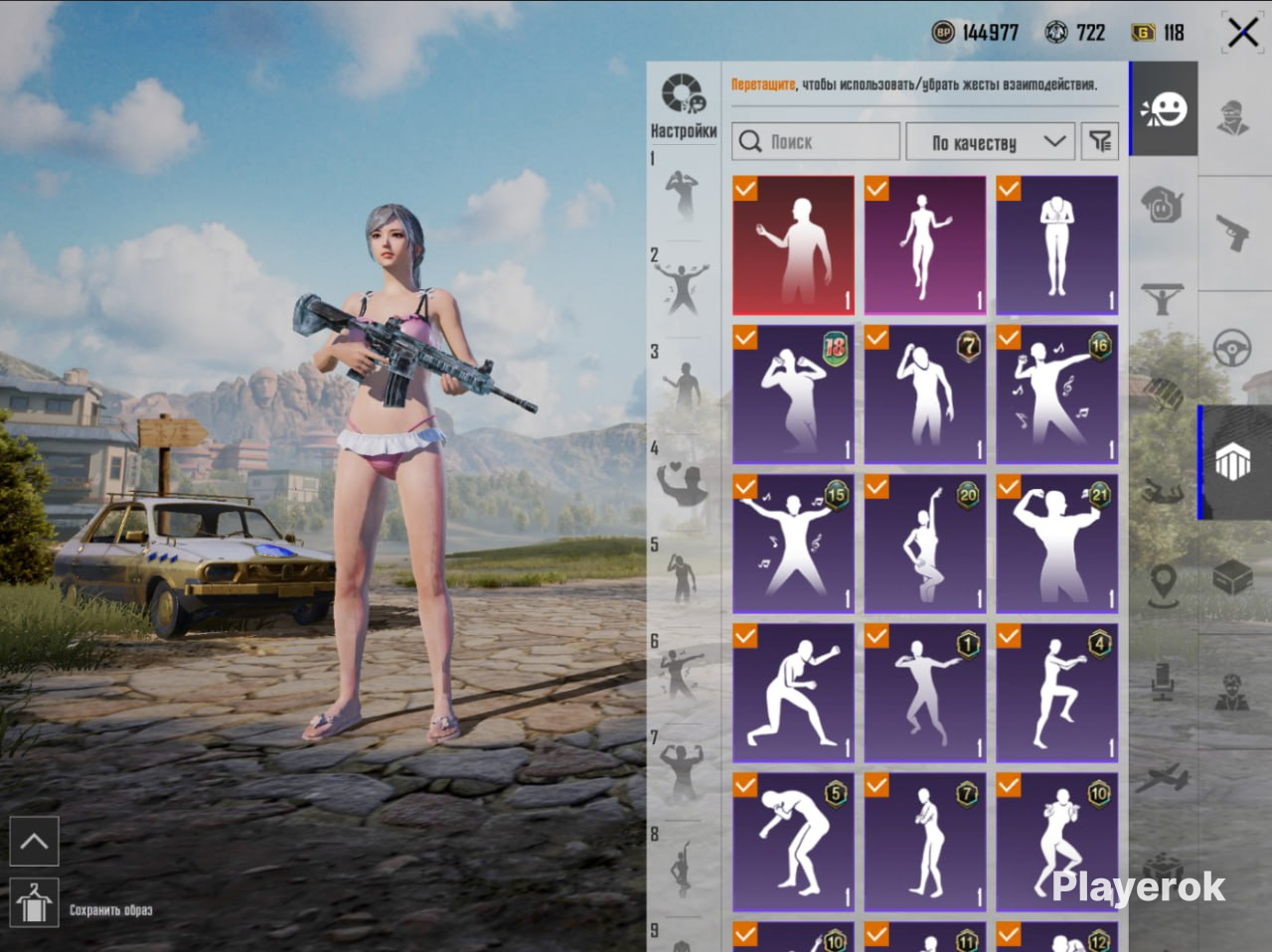This screenshot has width=1272, height=952.
Task: Click the 144977 BP balance
Action: [990, 33]
